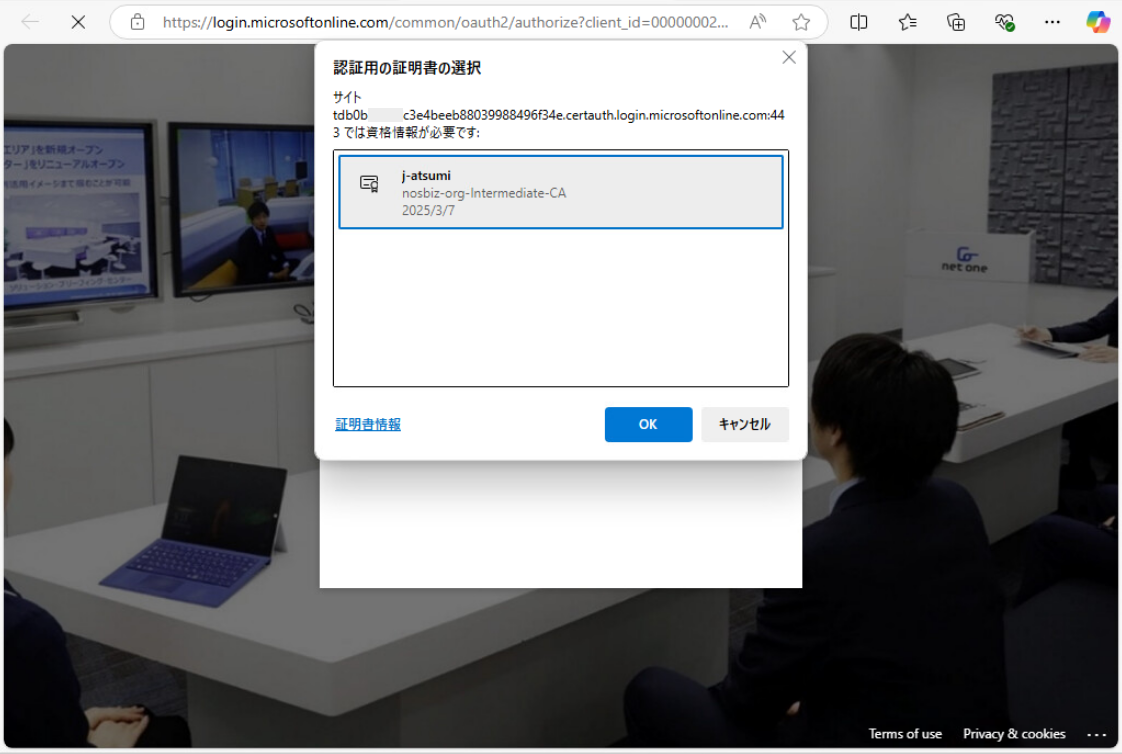The image size is (1122, 754).
Task: Expand the footer ellipsis options
Action: [1097, 734]
